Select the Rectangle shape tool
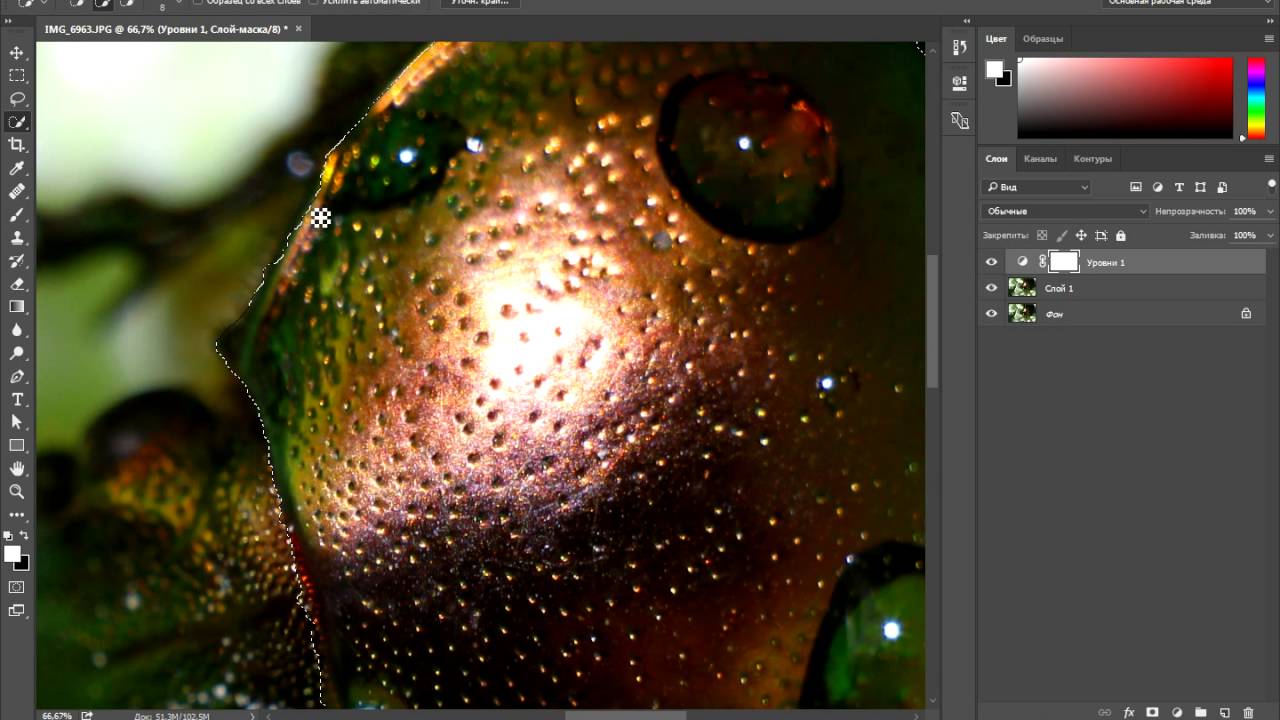Viewport: 1280px width, 720px height. [17, 445]
